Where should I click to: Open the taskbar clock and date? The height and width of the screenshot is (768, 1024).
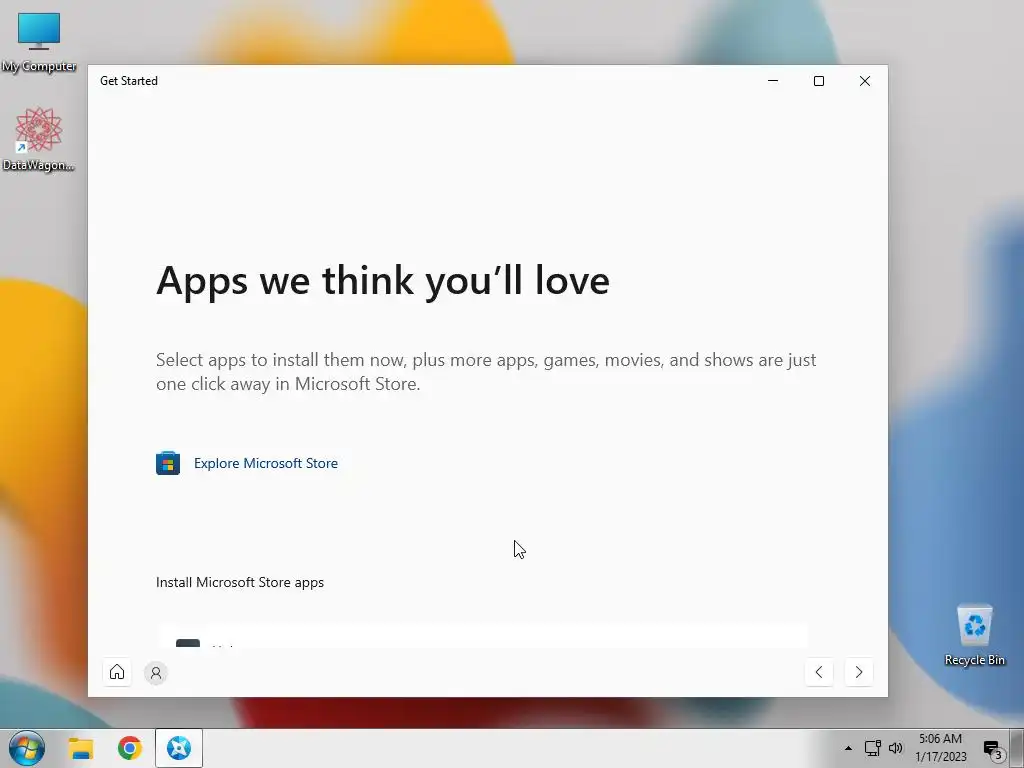coord(940,748)
